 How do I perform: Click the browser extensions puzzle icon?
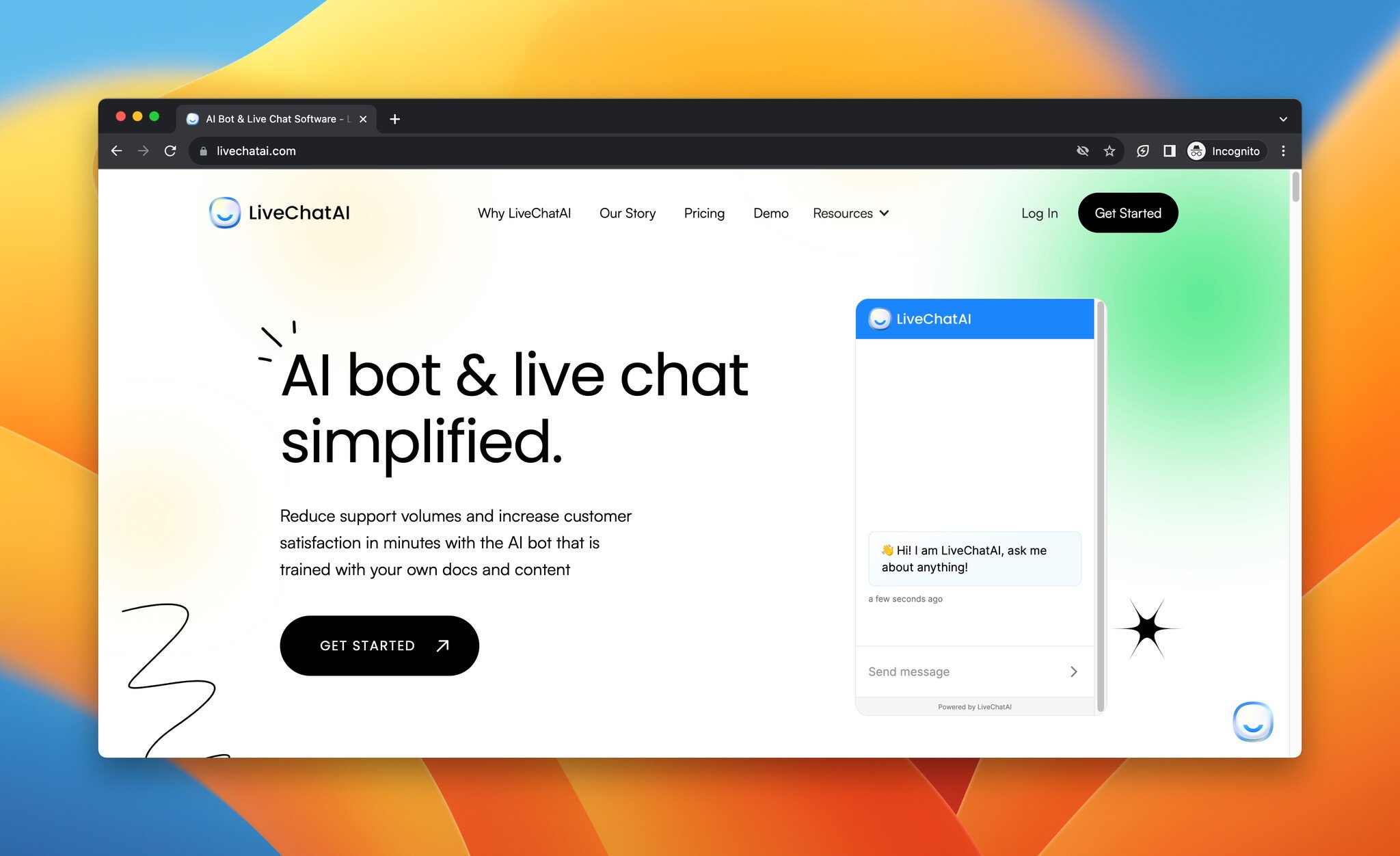pos(1143,151)
